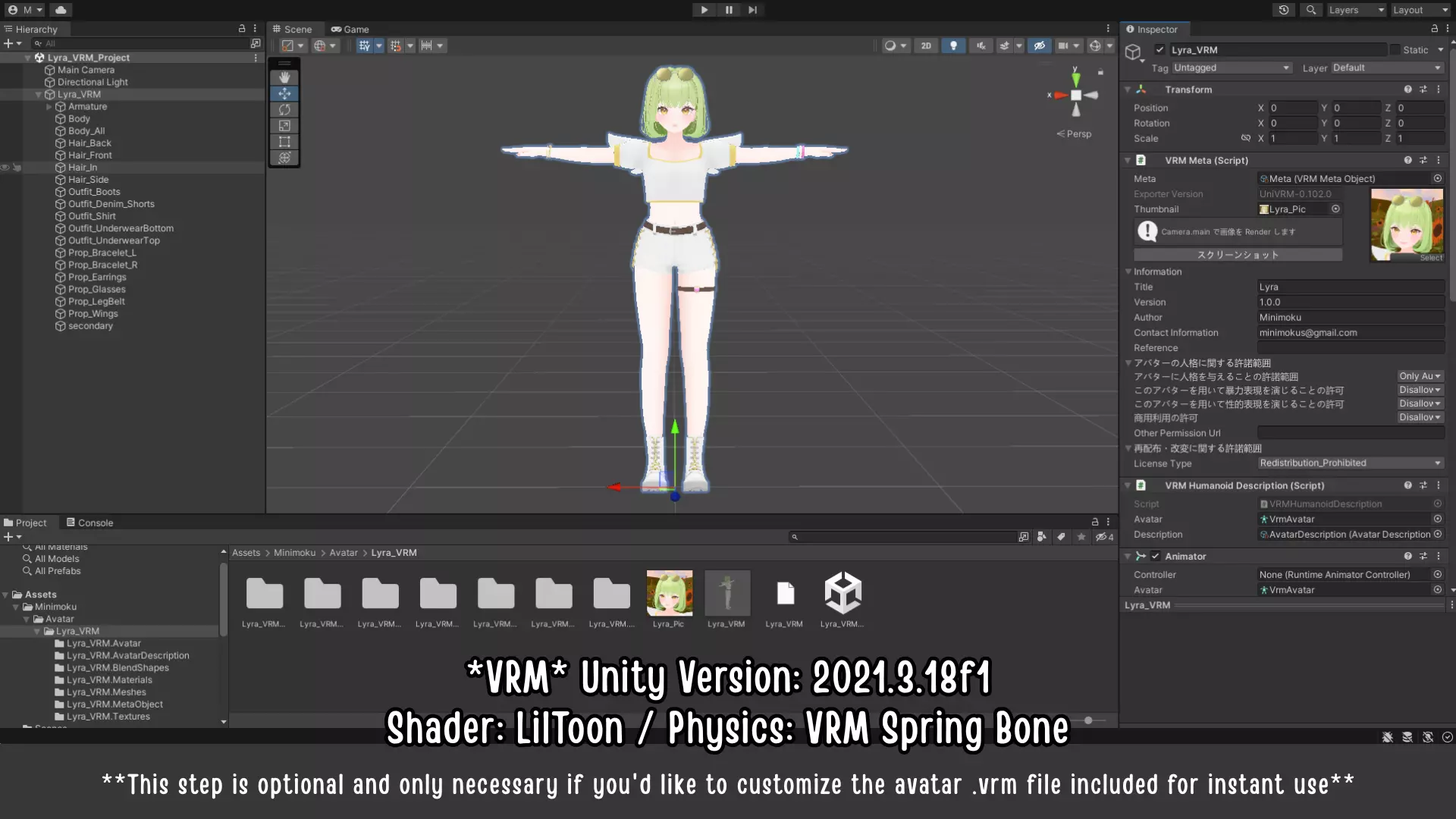This screenshot has height=819, width=1456.
Task: Select the Inspector tab
Action: tap(1152, 29)
